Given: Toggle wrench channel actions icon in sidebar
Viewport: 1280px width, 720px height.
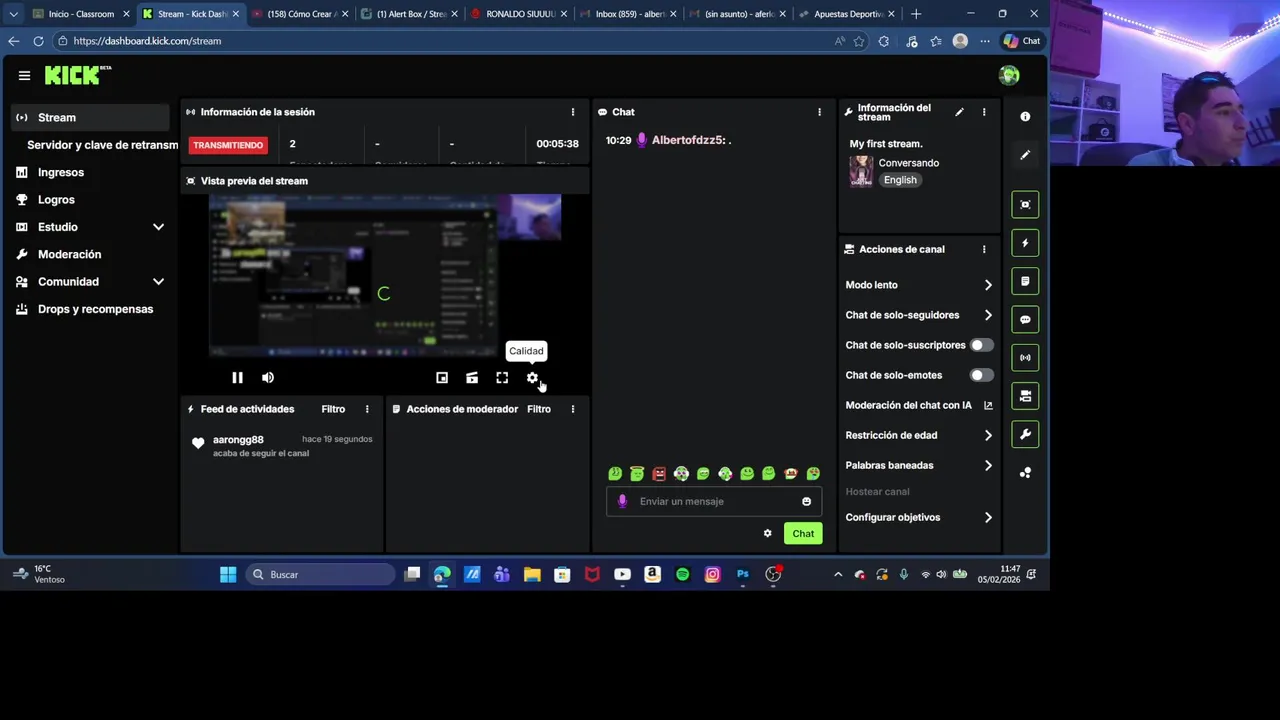Looking at the screenshot, I should coord(1025,434).
